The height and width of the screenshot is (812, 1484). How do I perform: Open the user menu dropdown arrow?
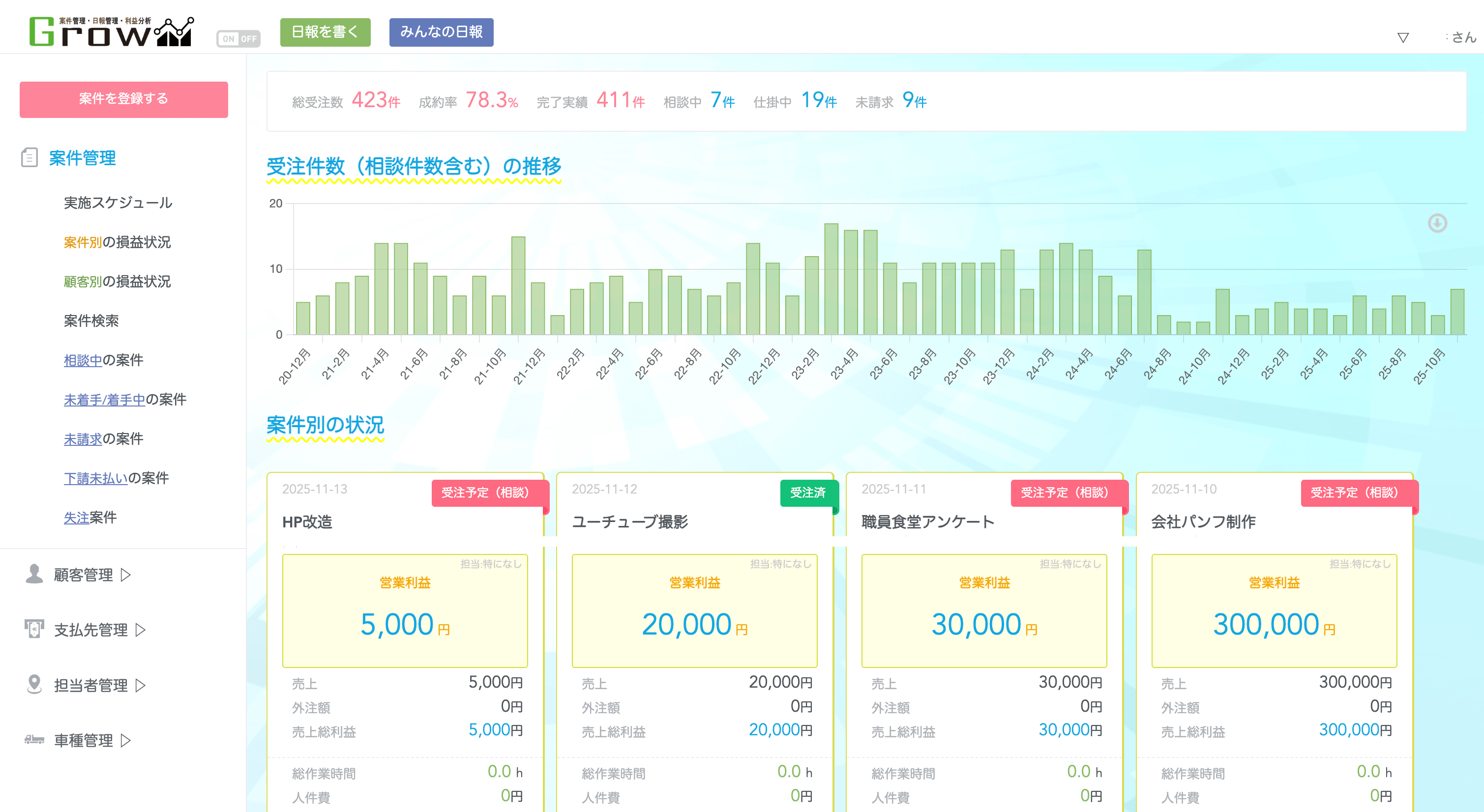pyautogui.click(x=1402, y=37)
